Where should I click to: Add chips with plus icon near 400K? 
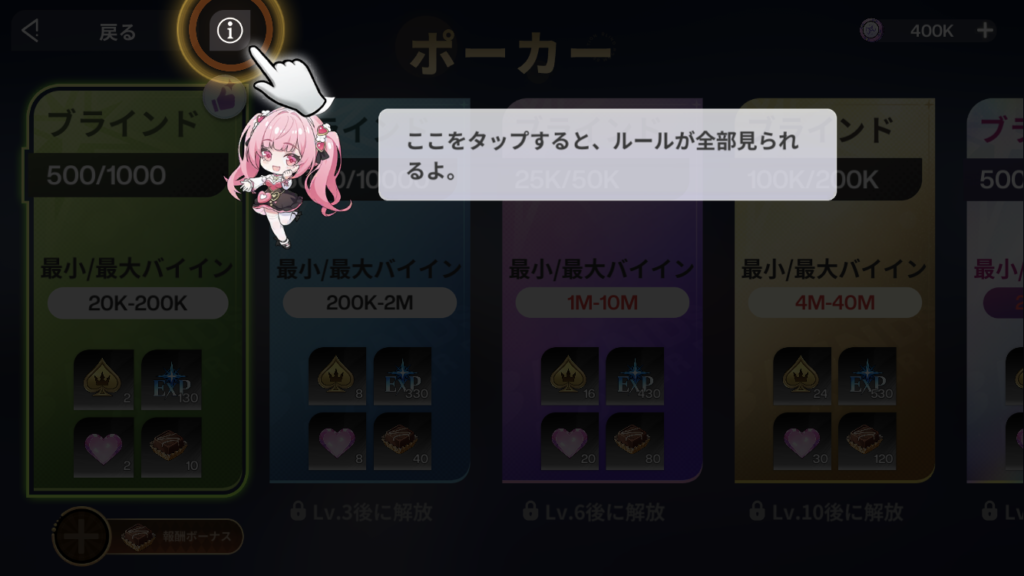(985, 30)
